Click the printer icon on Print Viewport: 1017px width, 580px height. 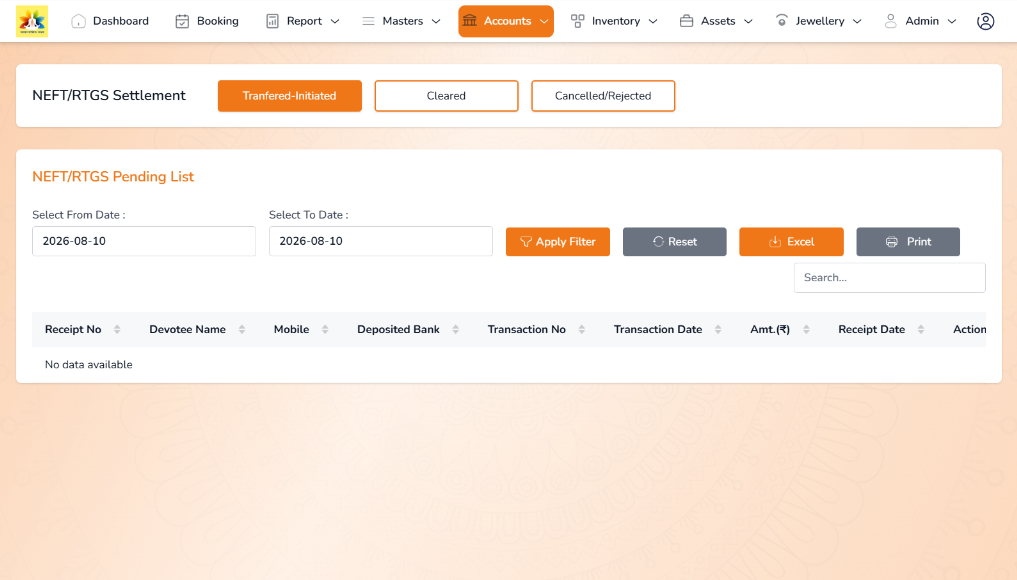point(892,241)
